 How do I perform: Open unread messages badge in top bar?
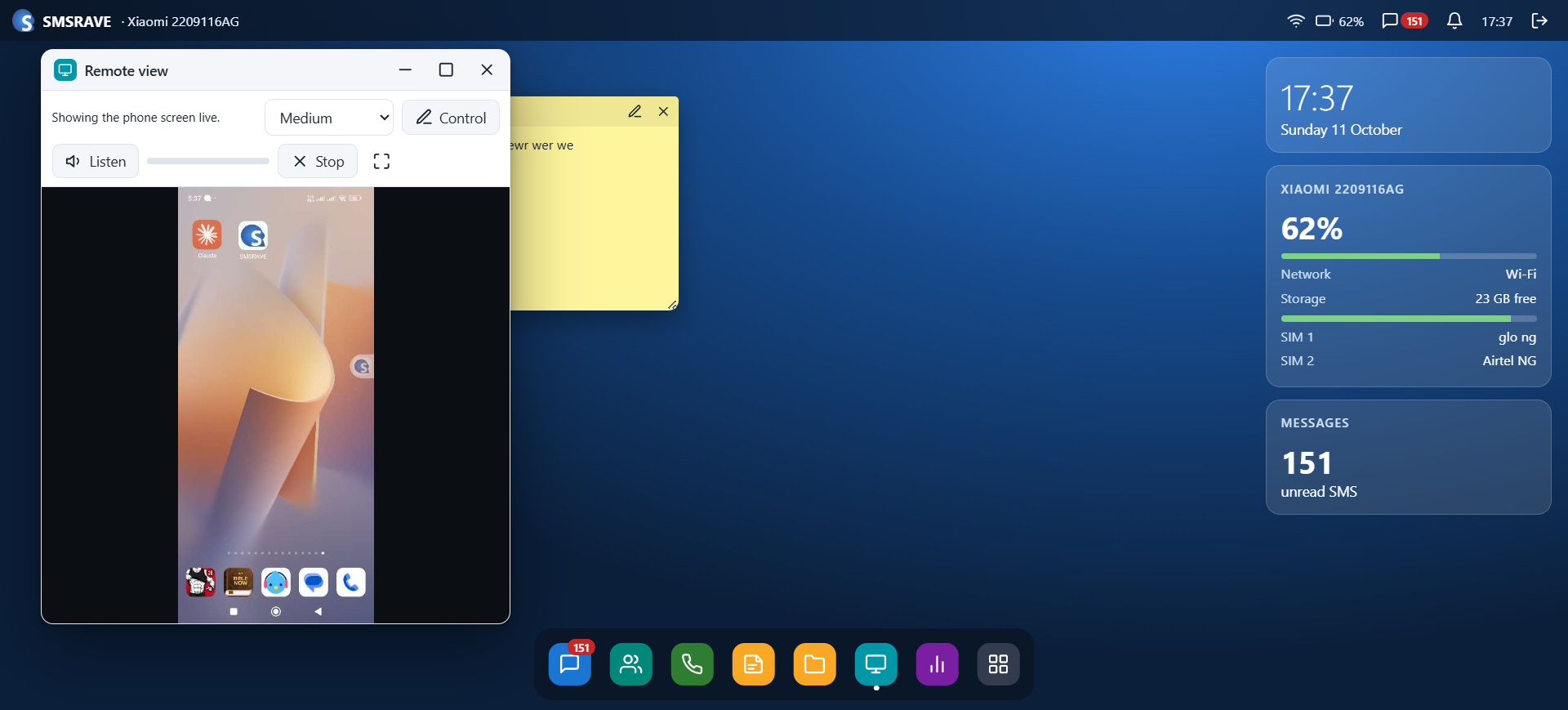click(1405, 21)
